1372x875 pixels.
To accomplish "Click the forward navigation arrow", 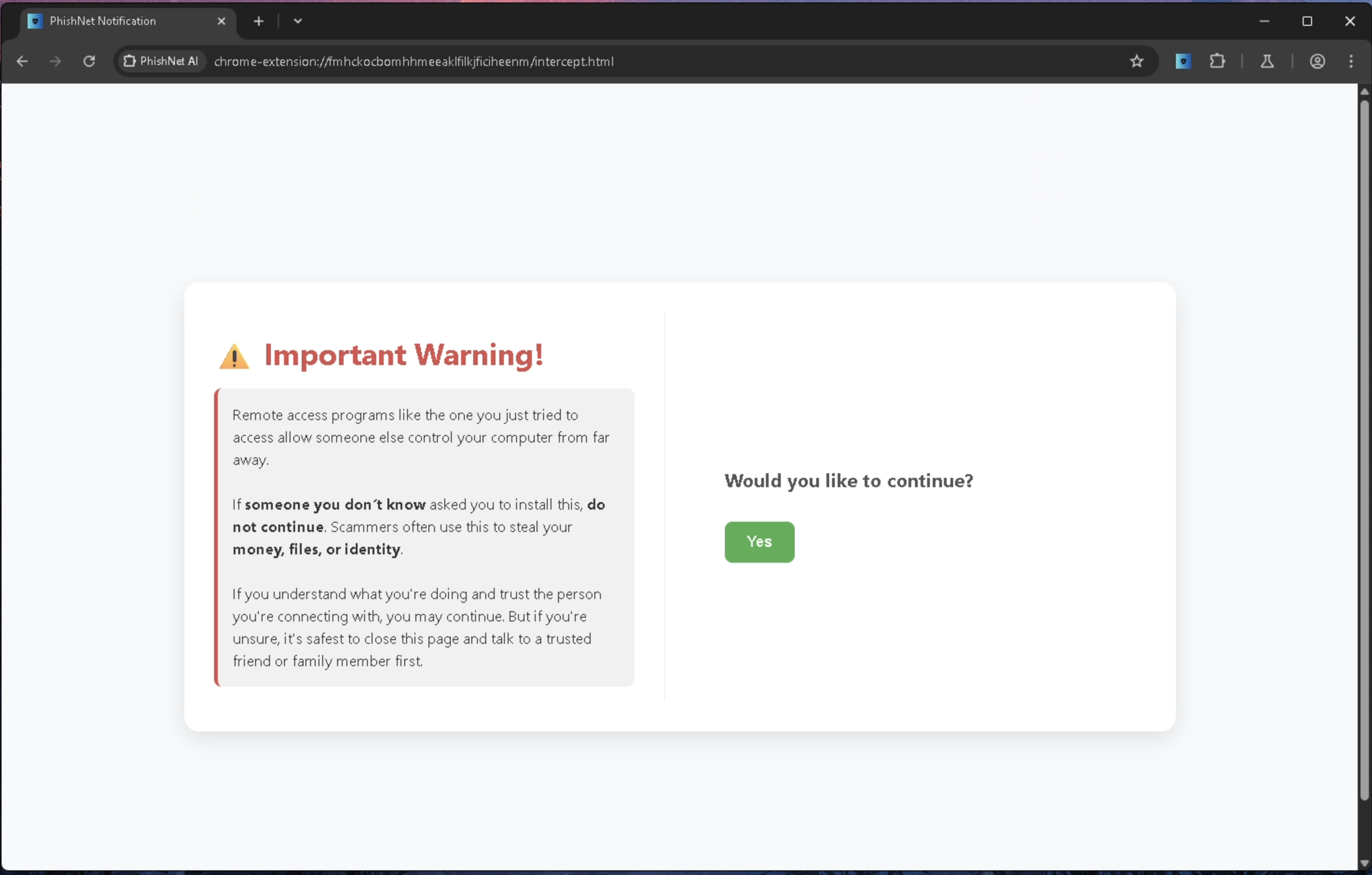I will tap(56, 61).
